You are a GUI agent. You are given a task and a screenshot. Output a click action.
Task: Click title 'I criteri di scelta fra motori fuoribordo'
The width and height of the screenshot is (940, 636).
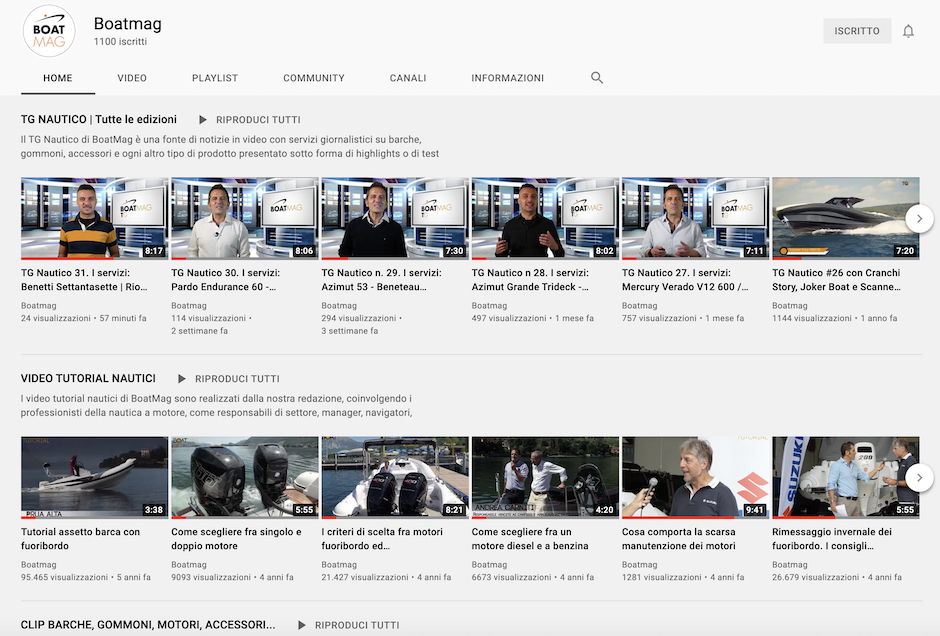point(382,539)
